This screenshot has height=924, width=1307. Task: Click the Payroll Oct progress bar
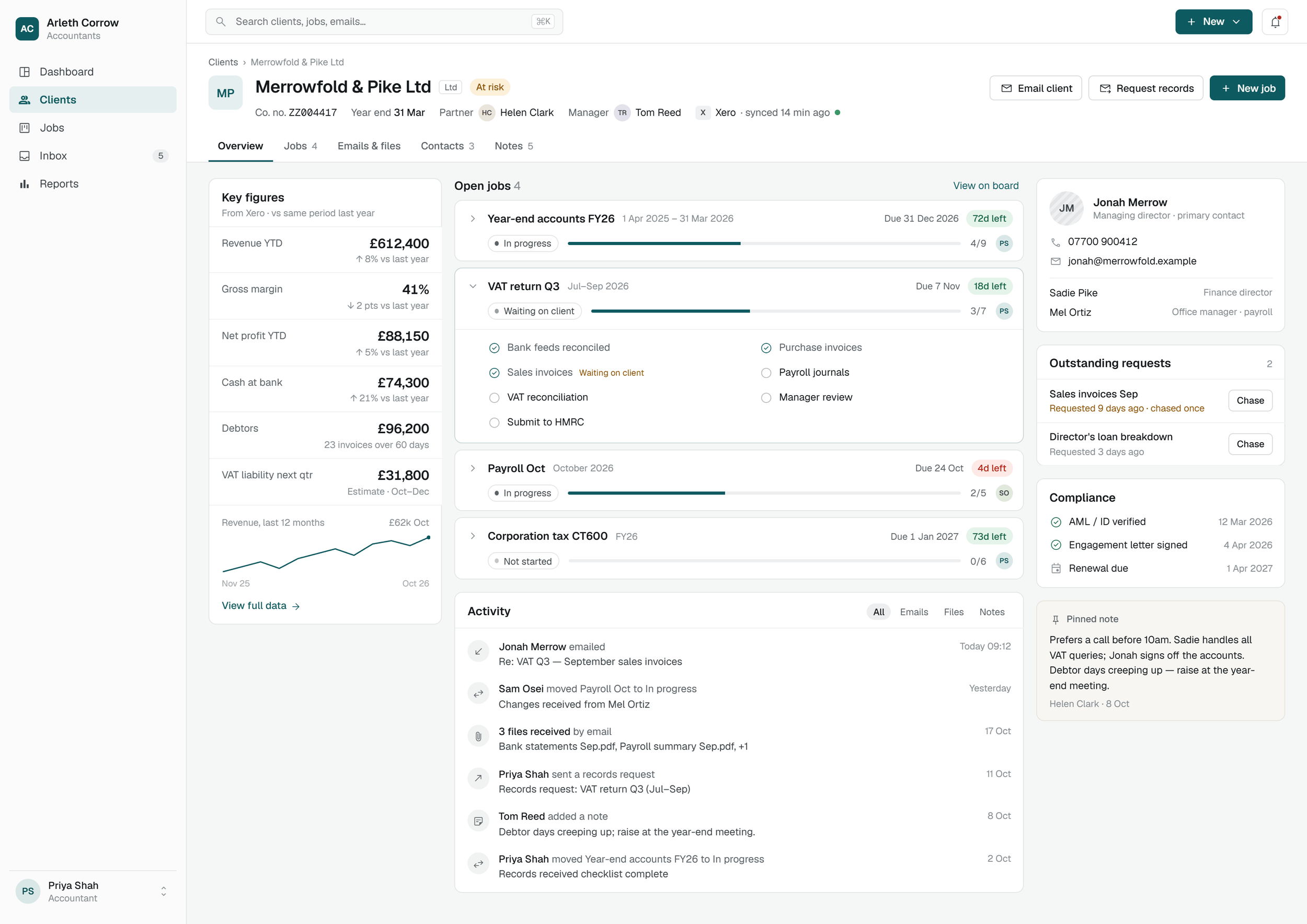tap(764, 493)
